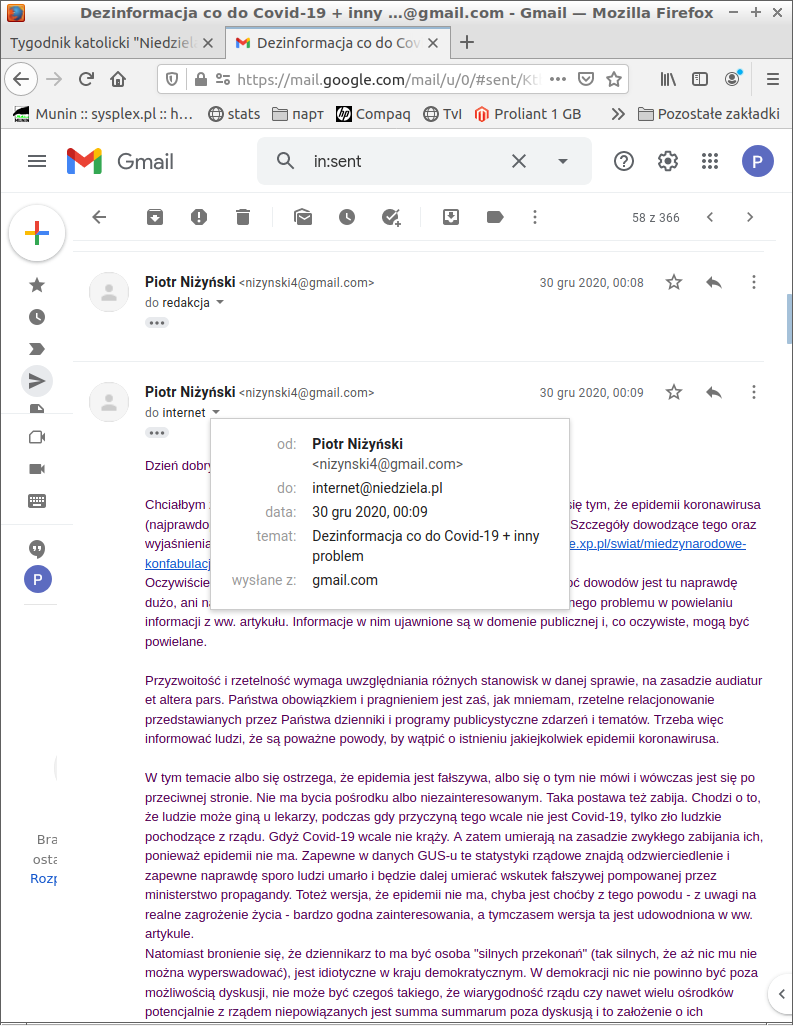Report this conversation as spam
793x1026 pixels.
[199, 217]
